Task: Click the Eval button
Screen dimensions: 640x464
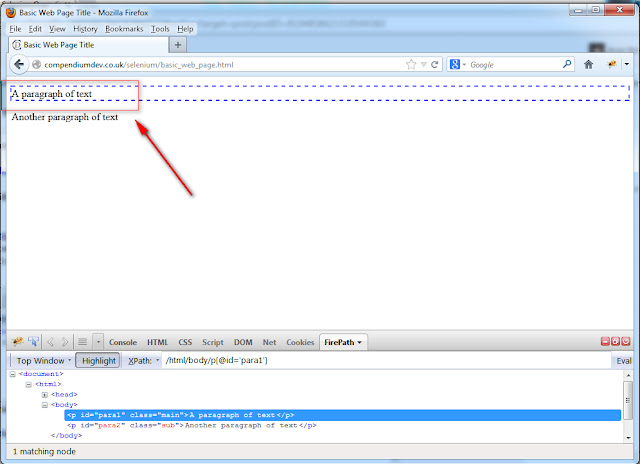Action: click(x=624, y=361)
